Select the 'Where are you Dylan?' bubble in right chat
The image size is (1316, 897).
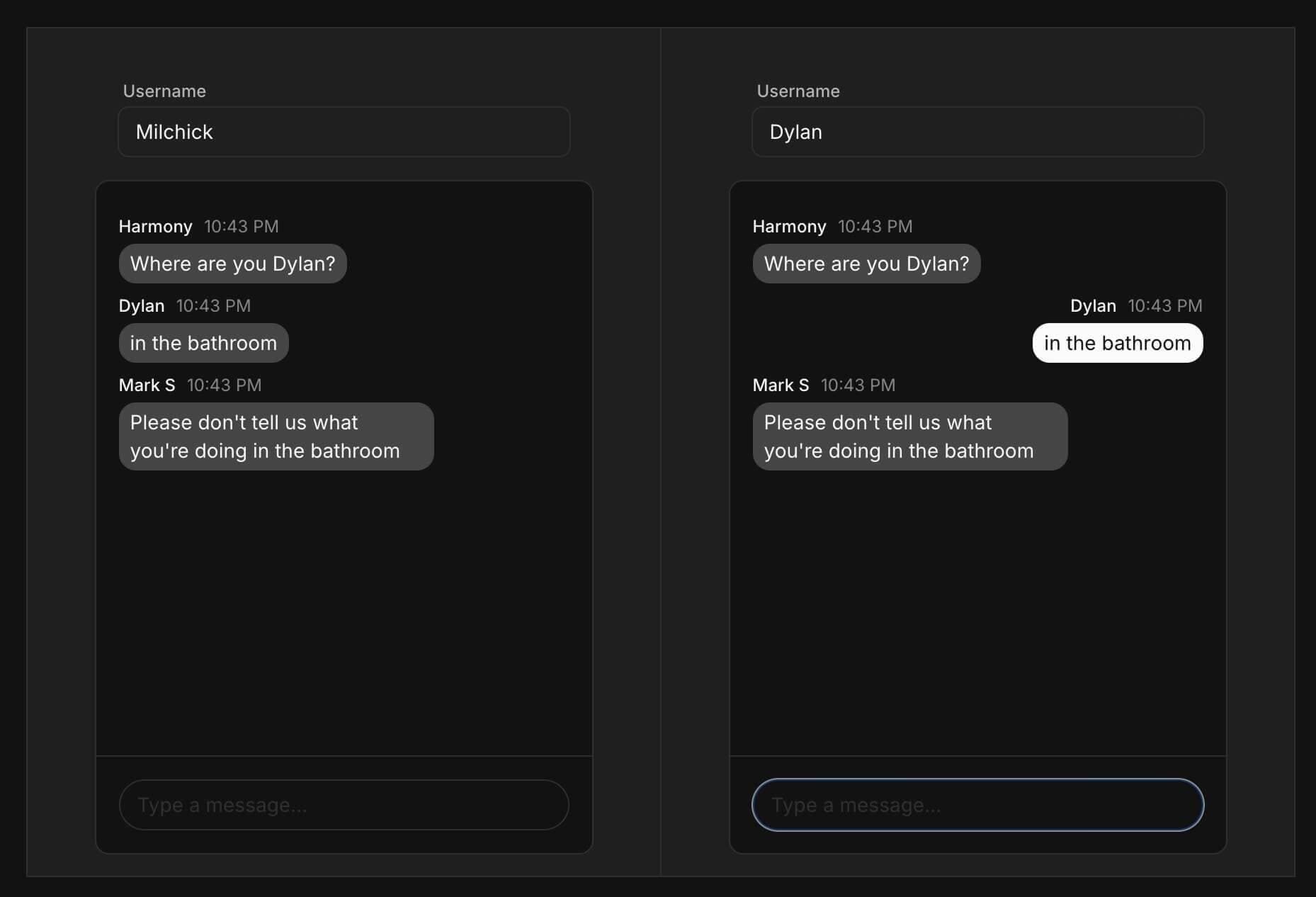866,263
